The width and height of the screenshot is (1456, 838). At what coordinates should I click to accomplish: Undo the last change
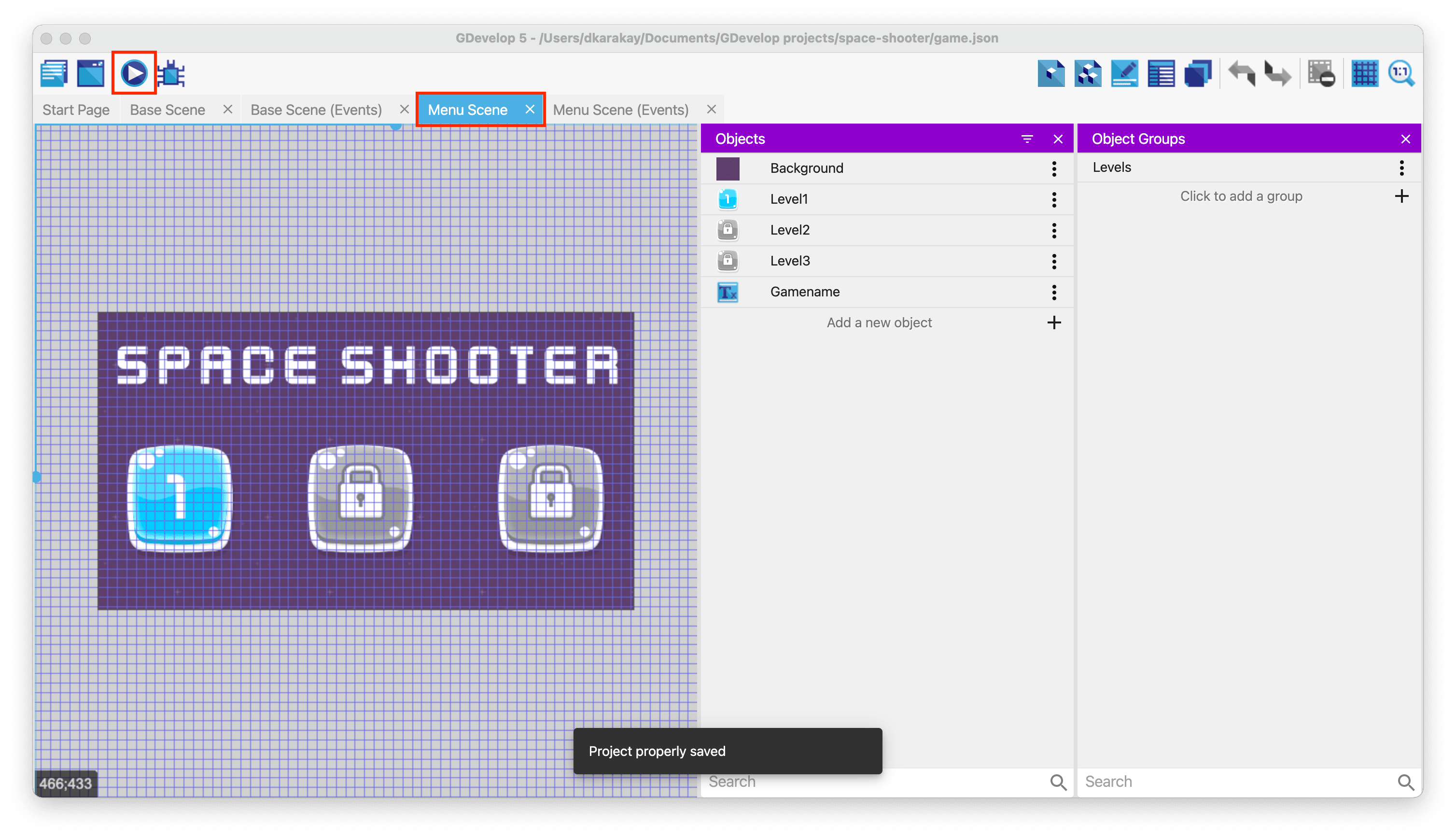click(1242, 74)
